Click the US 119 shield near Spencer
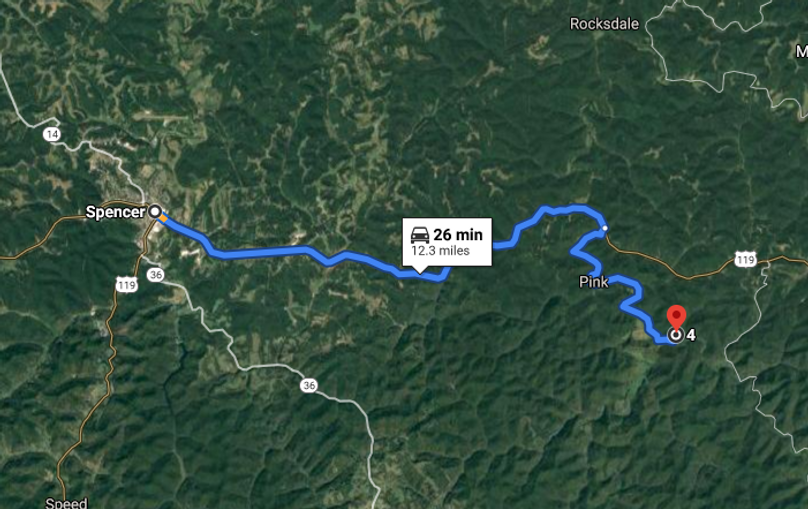This screenshot has width=808, height=509. 127,284
